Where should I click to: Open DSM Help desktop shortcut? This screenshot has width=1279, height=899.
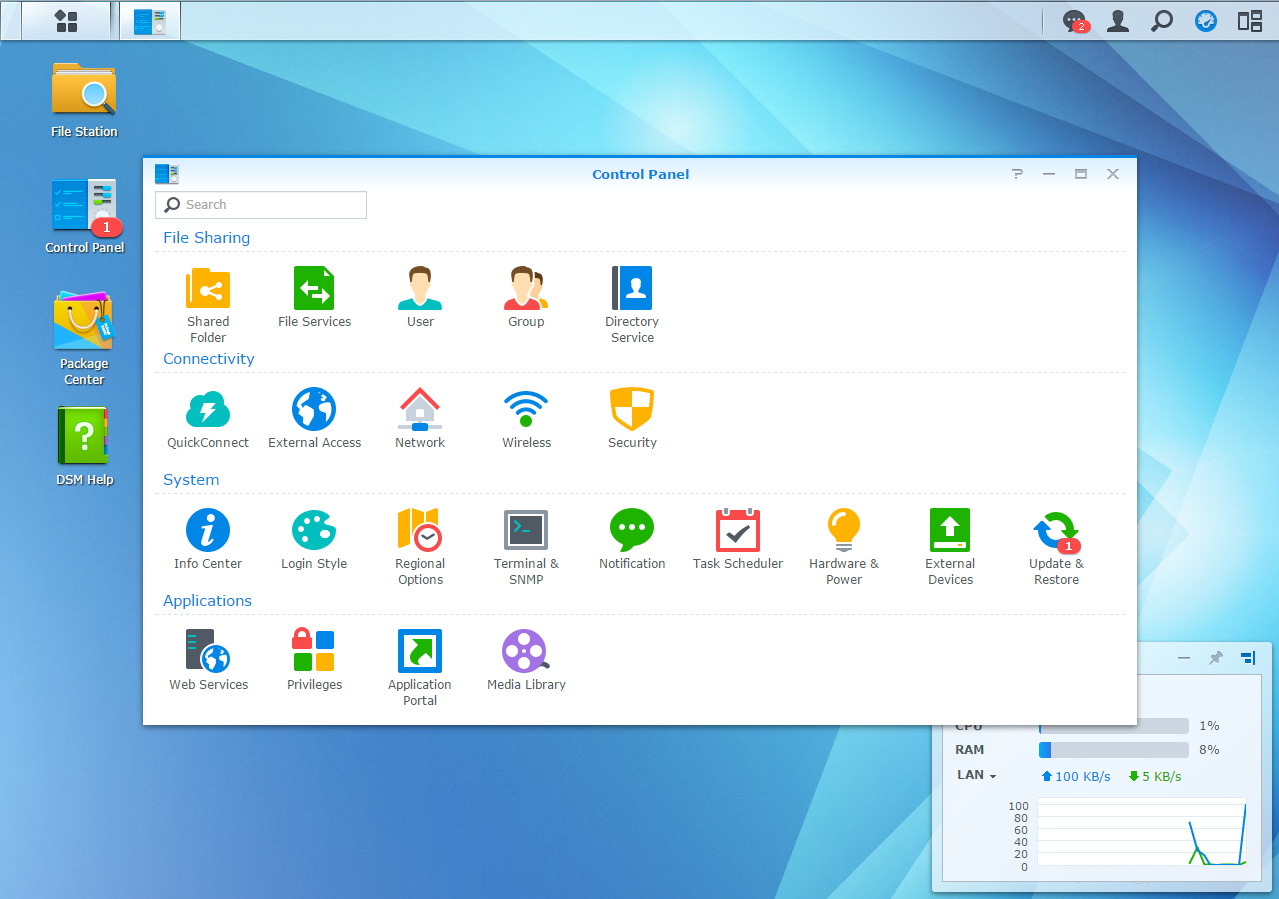tap(84, 436)
